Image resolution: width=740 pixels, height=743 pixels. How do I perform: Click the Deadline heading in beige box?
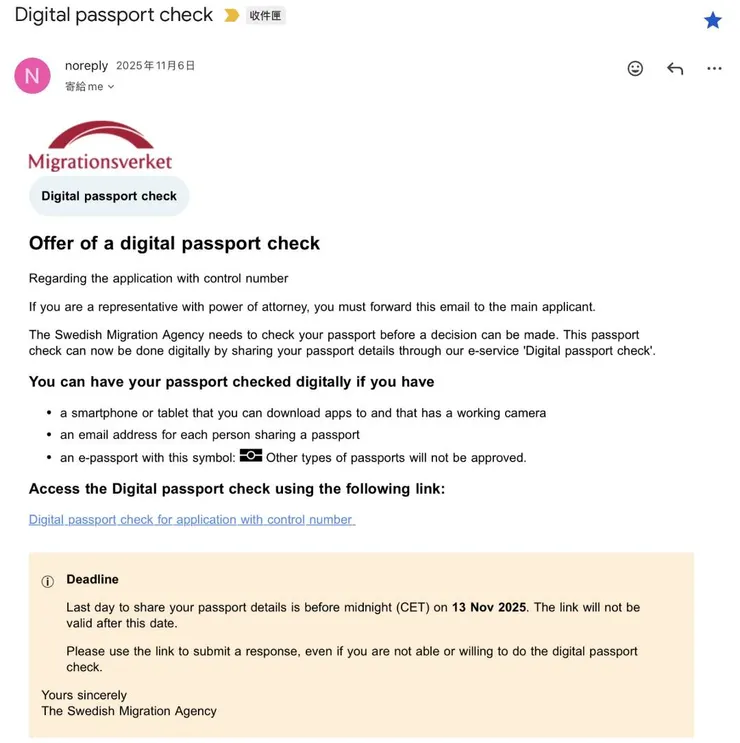click(x=92, y=579)
